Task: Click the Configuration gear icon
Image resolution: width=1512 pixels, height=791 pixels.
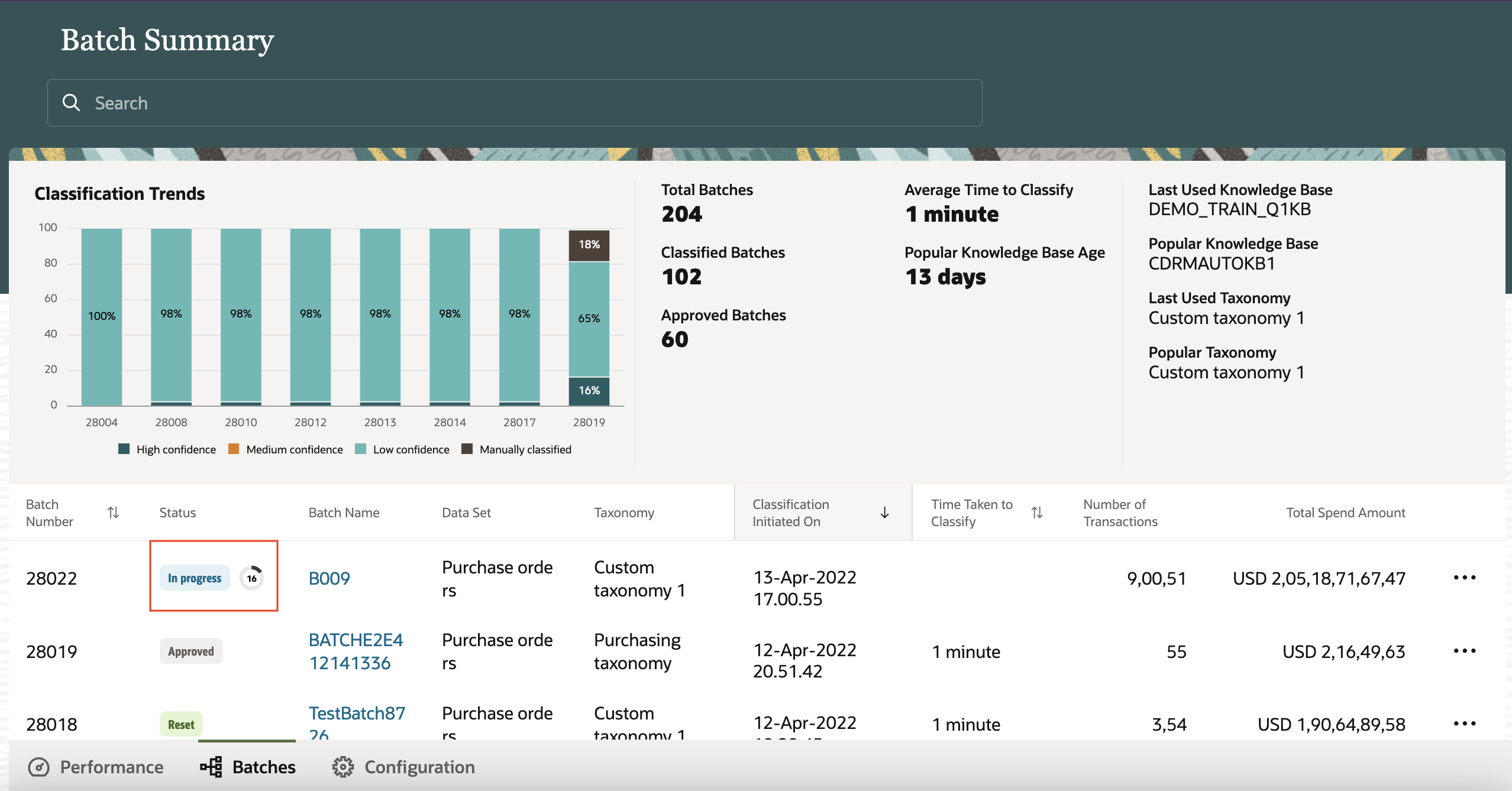Action: click(x=343, y=767)
